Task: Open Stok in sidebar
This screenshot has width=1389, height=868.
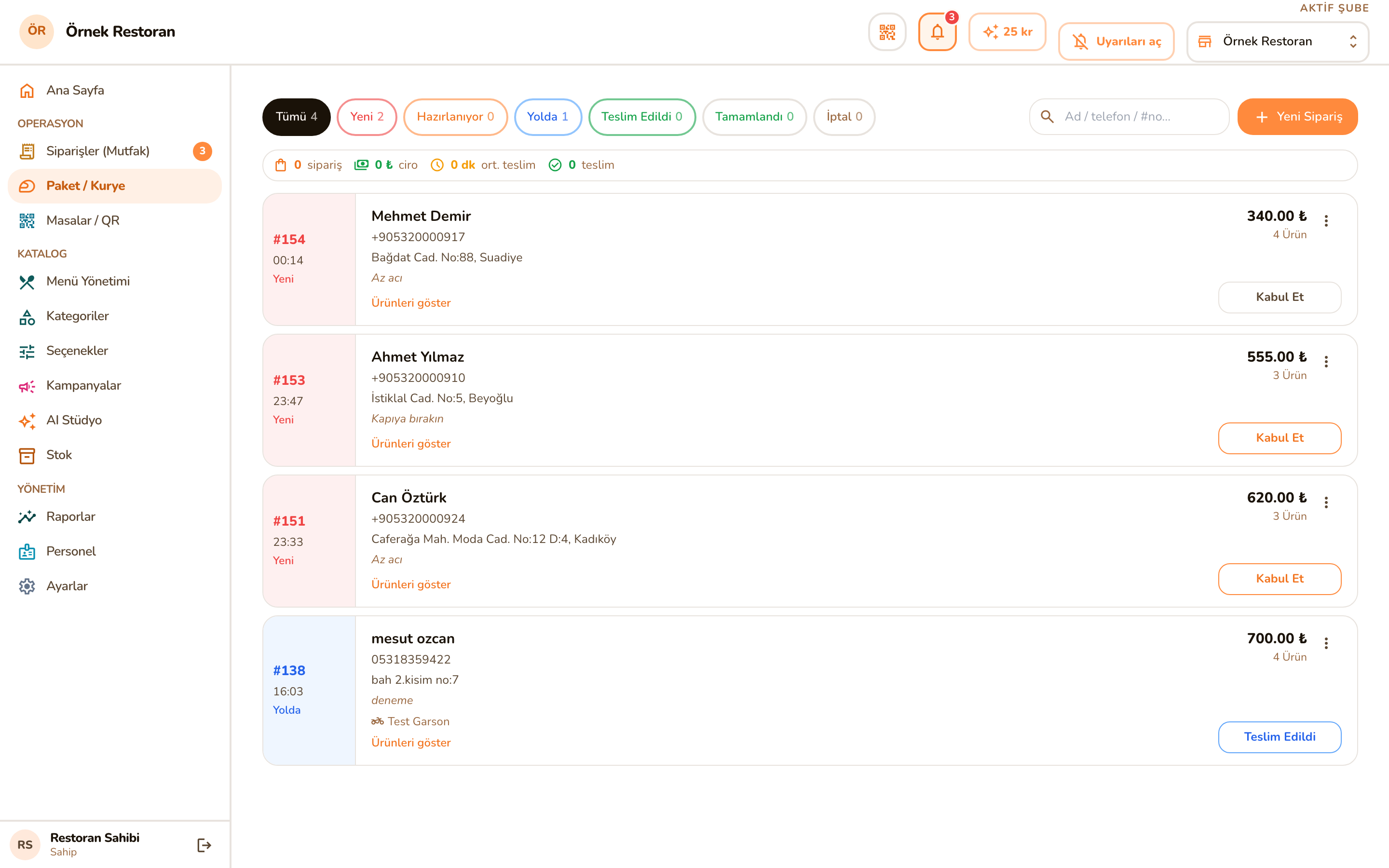Action: click(115, 455)
